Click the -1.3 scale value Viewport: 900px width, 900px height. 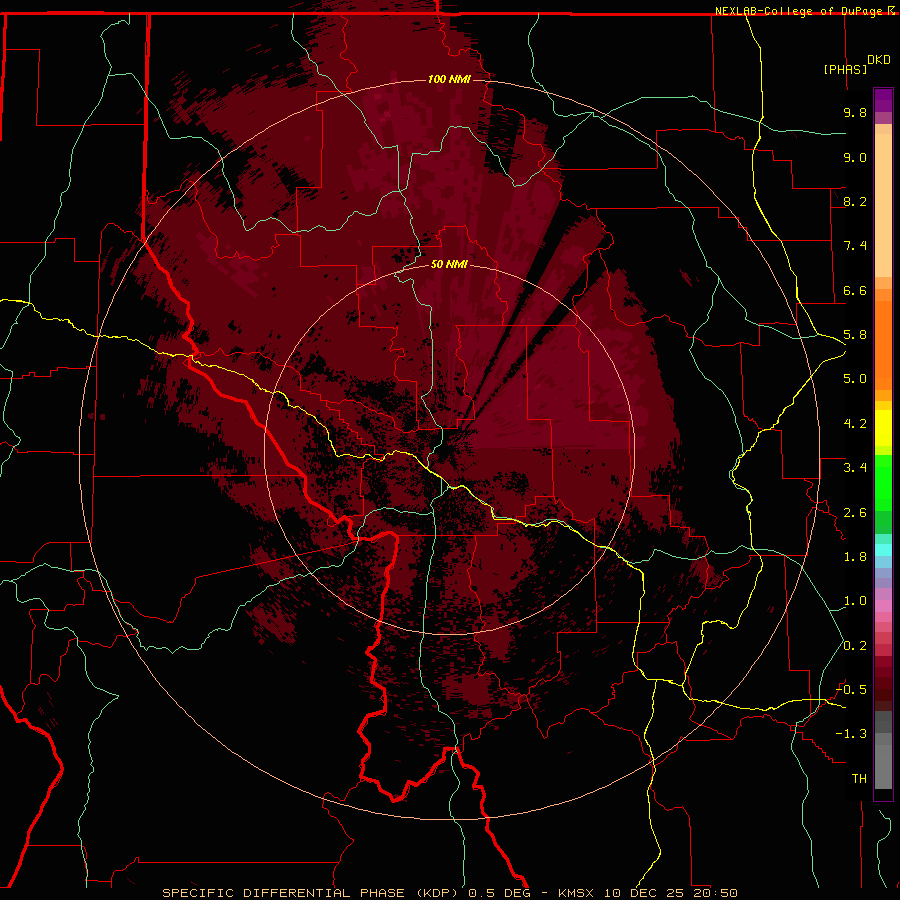click(x=851, y=734)
